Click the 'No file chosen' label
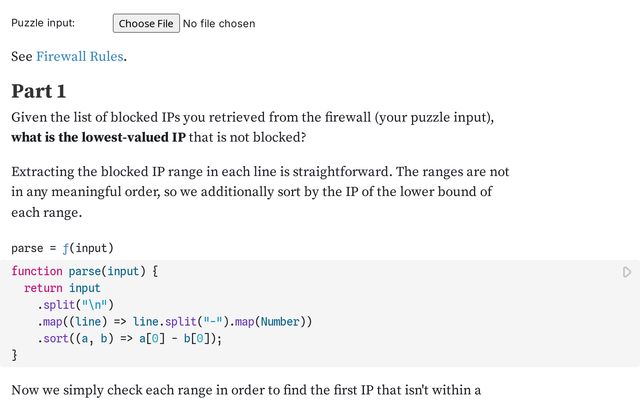 [219, 23]
